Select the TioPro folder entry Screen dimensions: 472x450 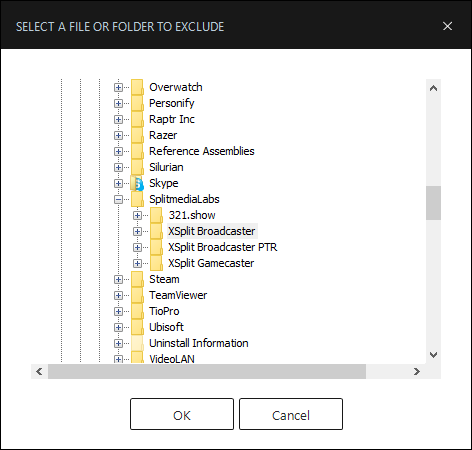164,311
